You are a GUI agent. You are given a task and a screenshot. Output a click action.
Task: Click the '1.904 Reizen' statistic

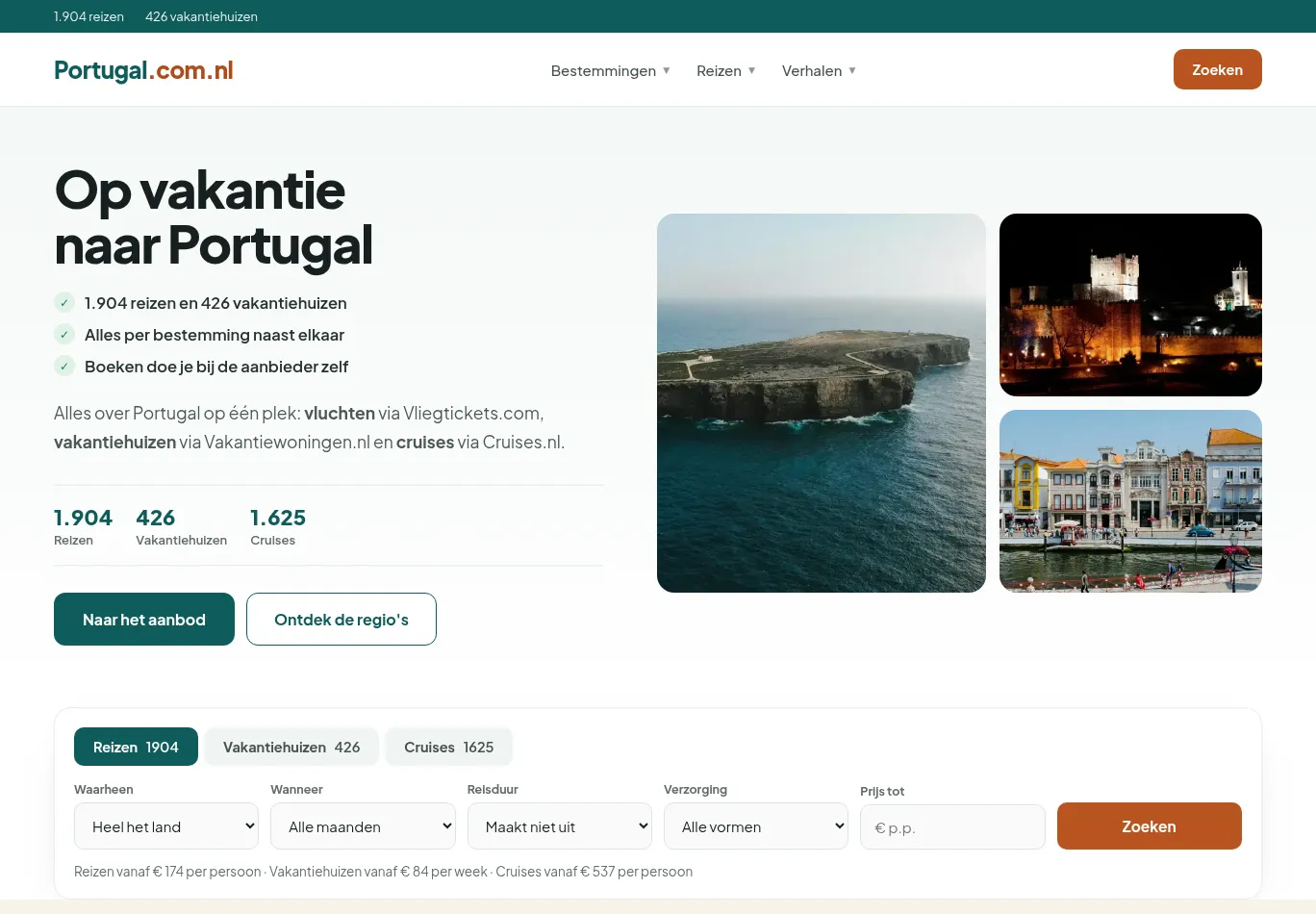[x=83, y=526]
